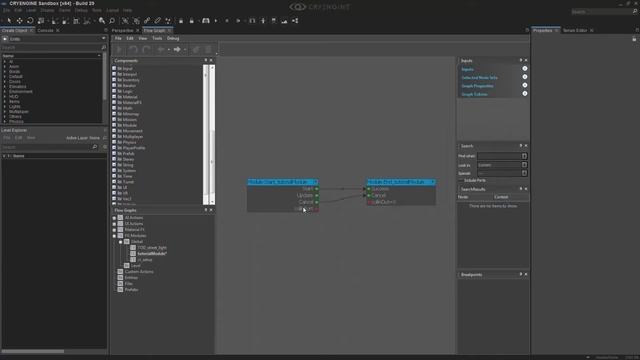
Task: Select the Environment entity category
Action: point(21,91)
